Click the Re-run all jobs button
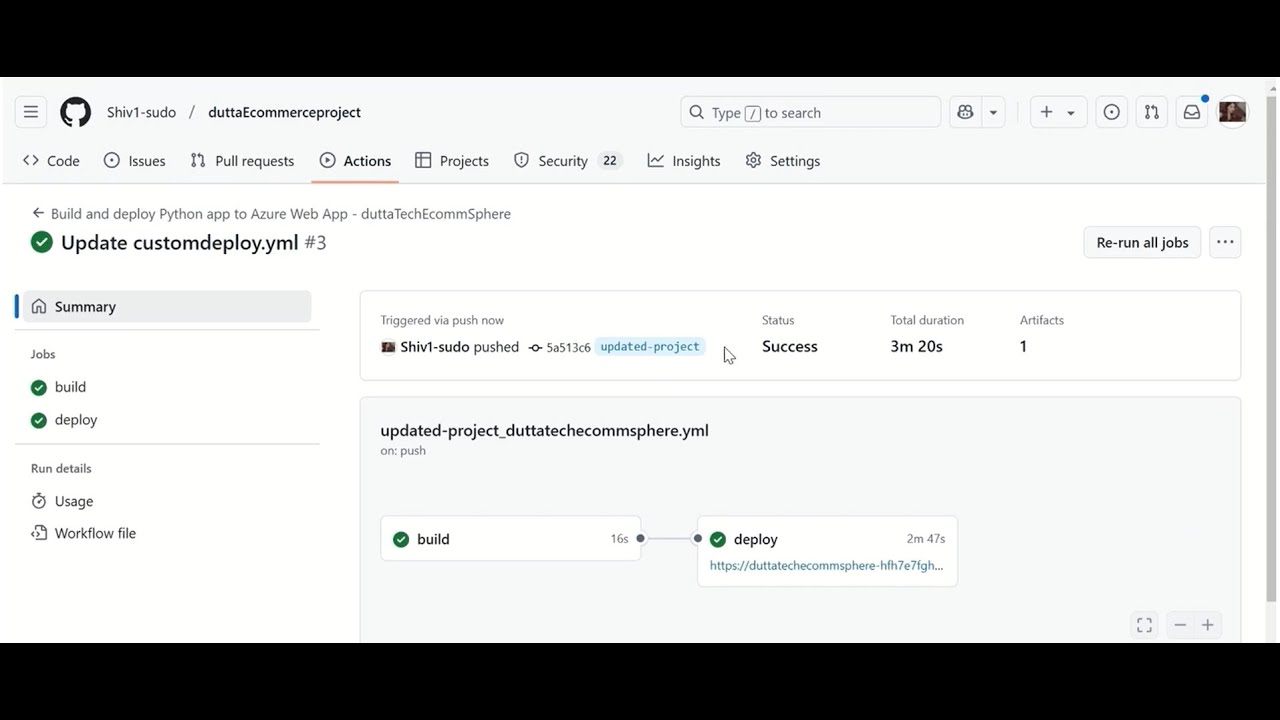Viewport: 1280px width, 720px height. pos(1142,242)
